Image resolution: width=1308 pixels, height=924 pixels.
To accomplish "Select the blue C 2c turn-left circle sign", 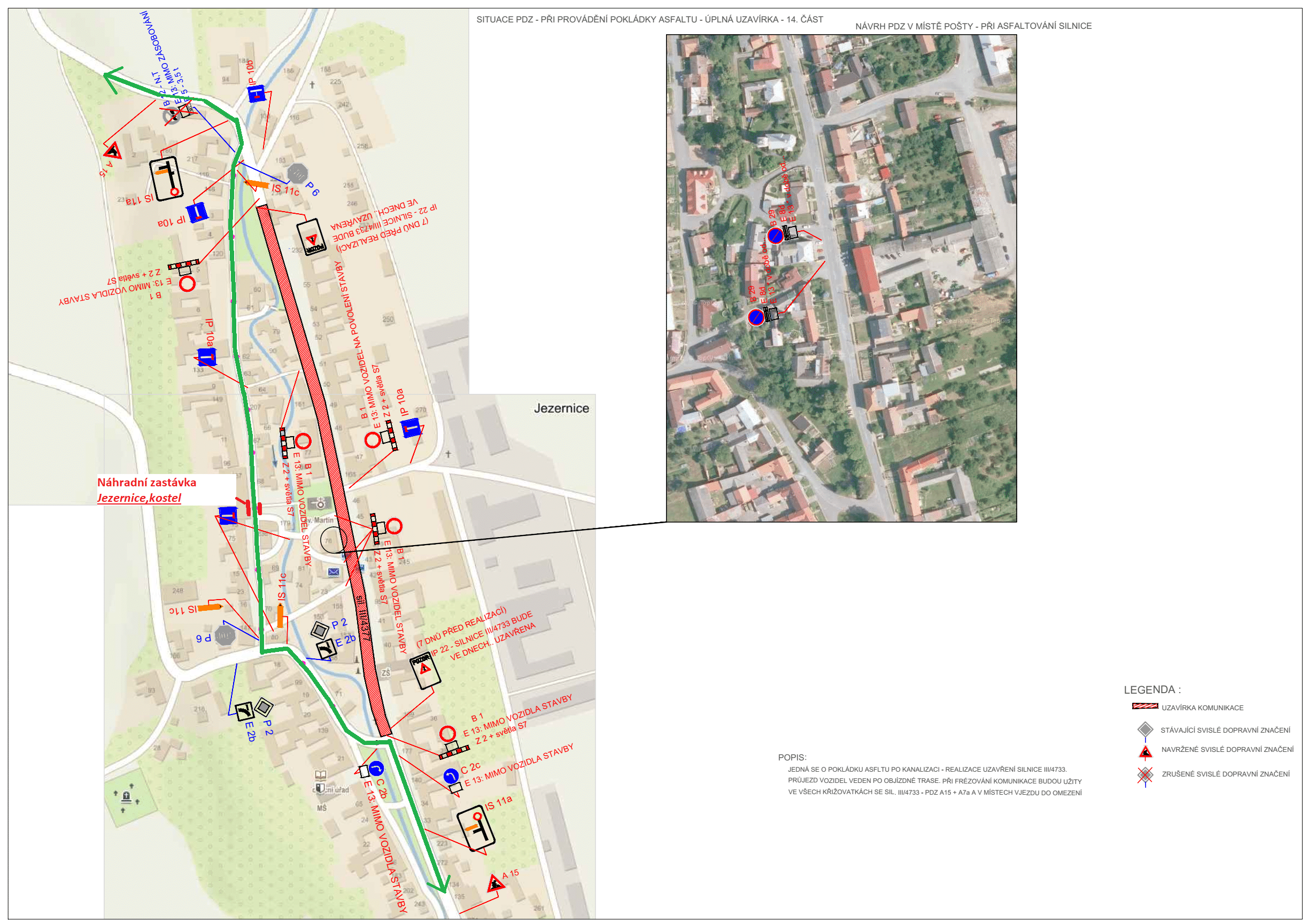I will 451,776.
